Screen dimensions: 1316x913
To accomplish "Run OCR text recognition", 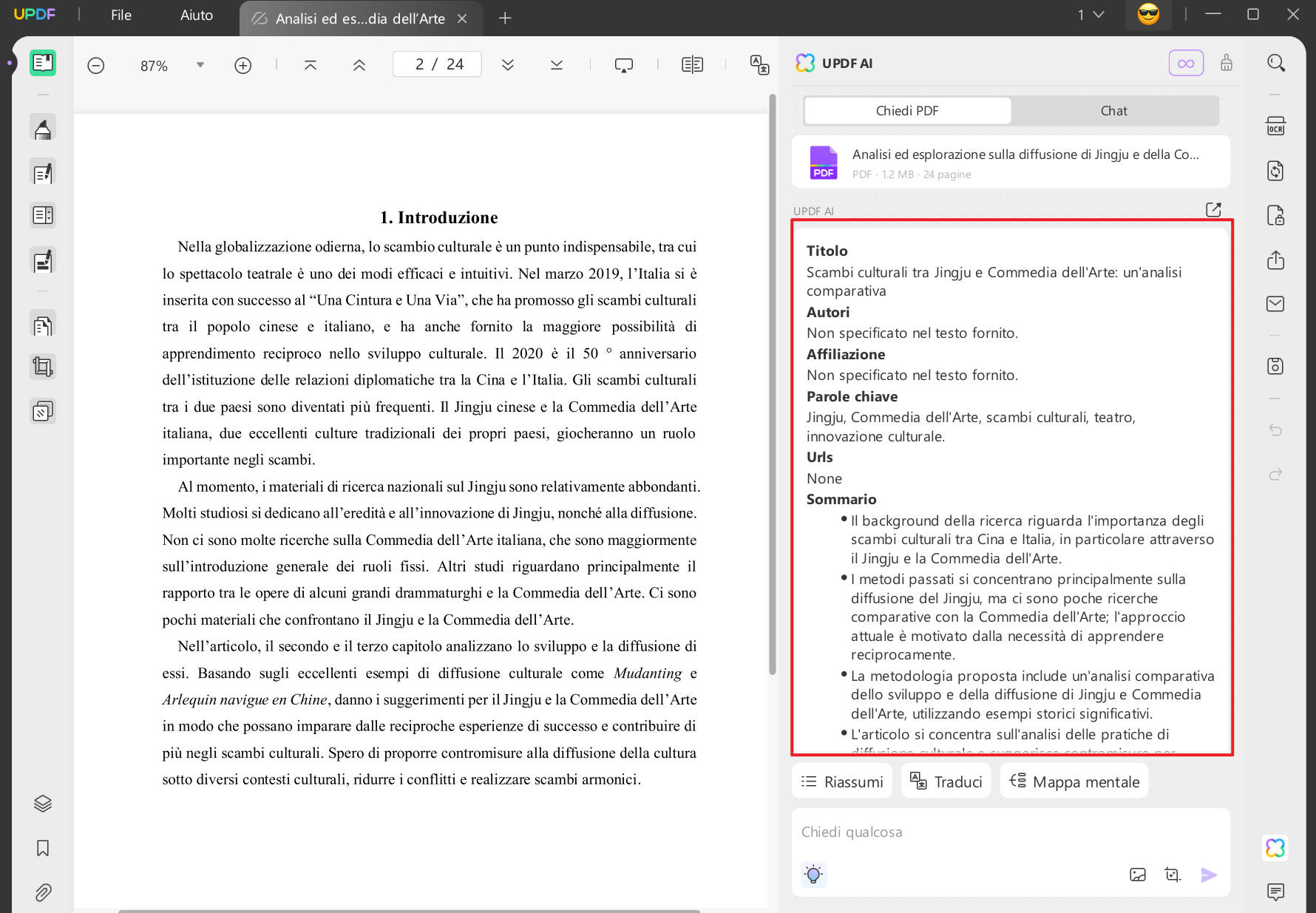I will pyautogui.click(x=1276, y=126).
